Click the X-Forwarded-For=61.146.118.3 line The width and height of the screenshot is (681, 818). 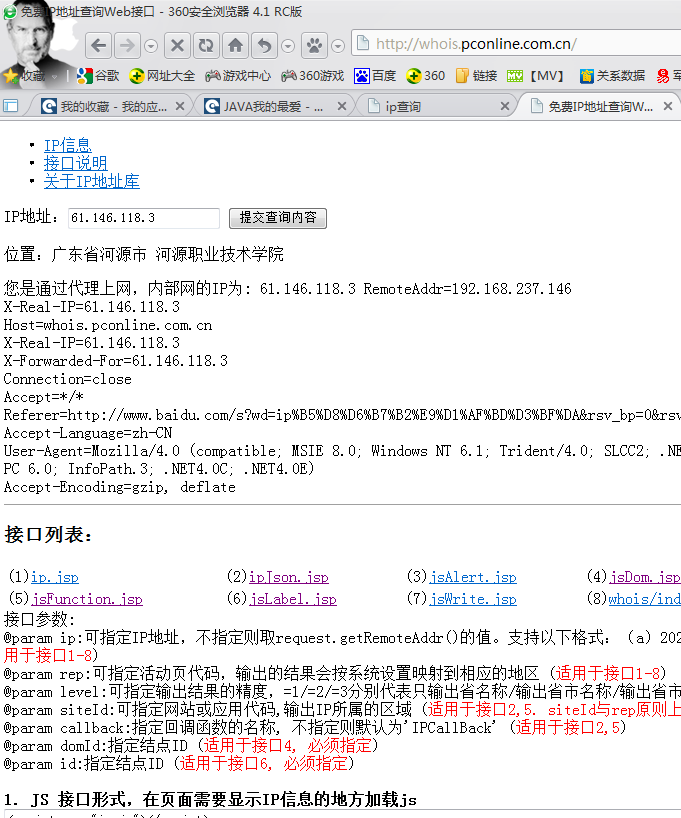coord(116,361)
